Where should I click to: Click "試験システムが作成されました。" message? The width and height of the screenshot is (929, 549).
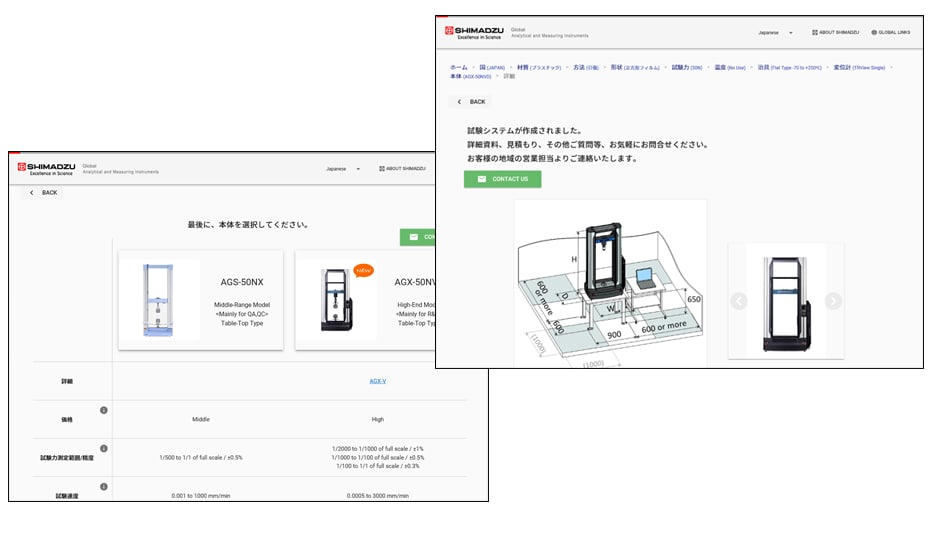pos(525,130)
